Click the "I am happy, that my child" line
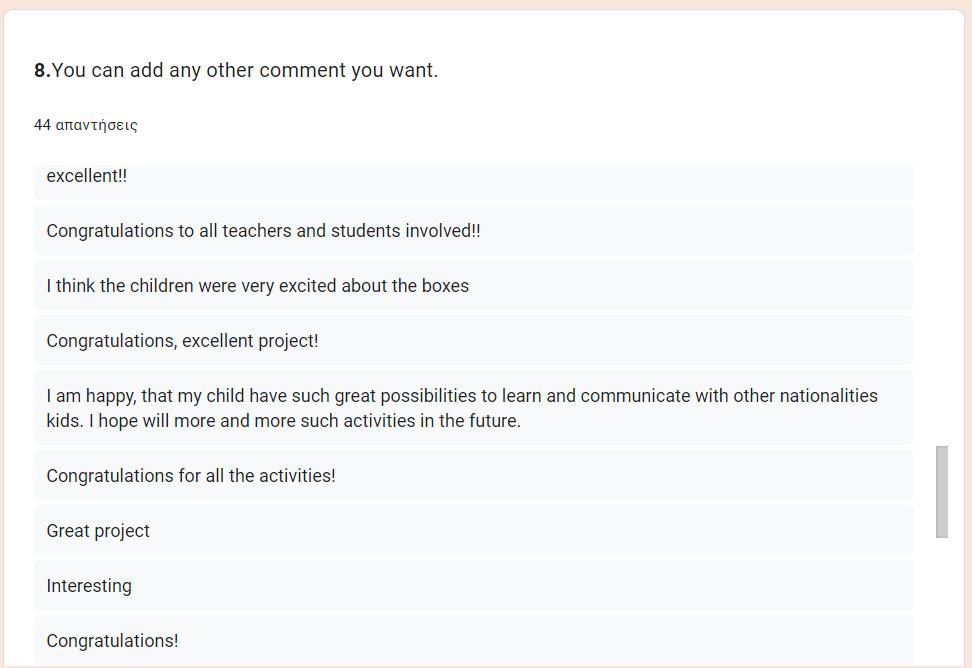972x668 pixels. tap(461, 396)
